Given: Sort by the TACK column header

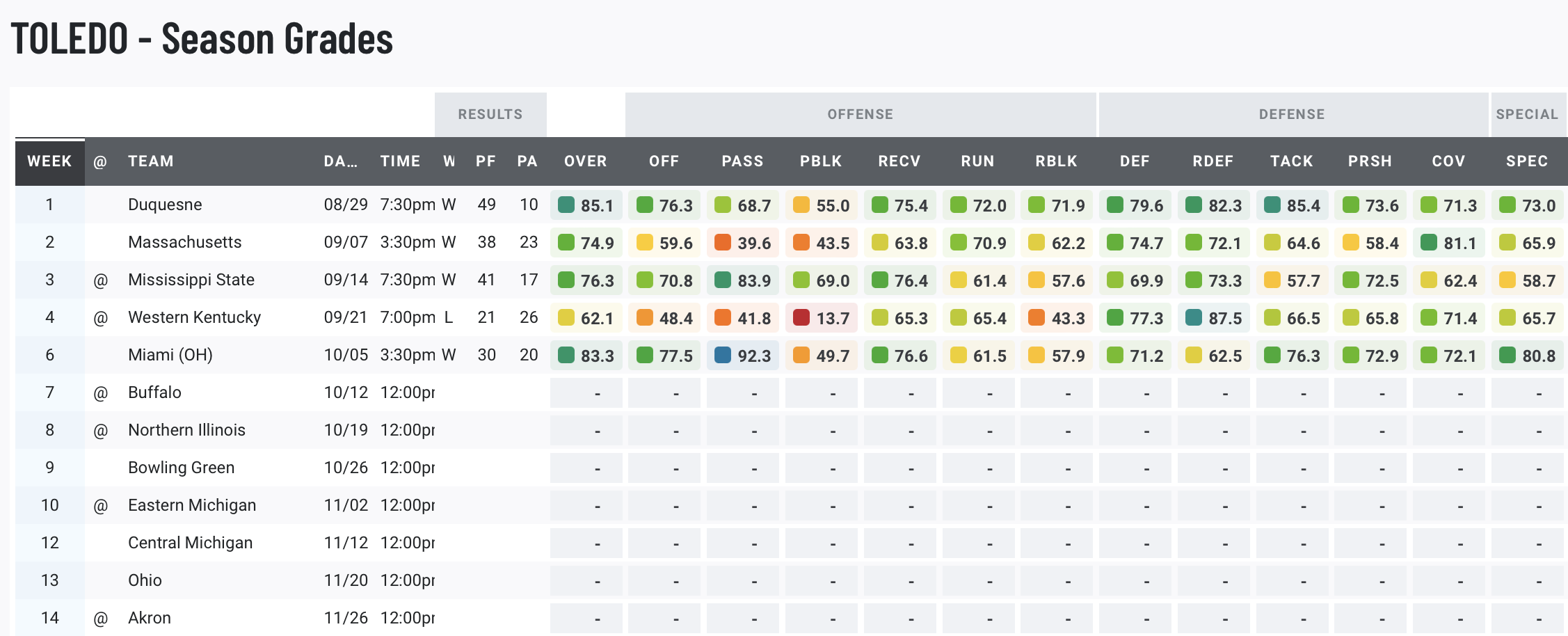Looking at the screenshot, I should pyautogui.click(x=1291, y=161).
